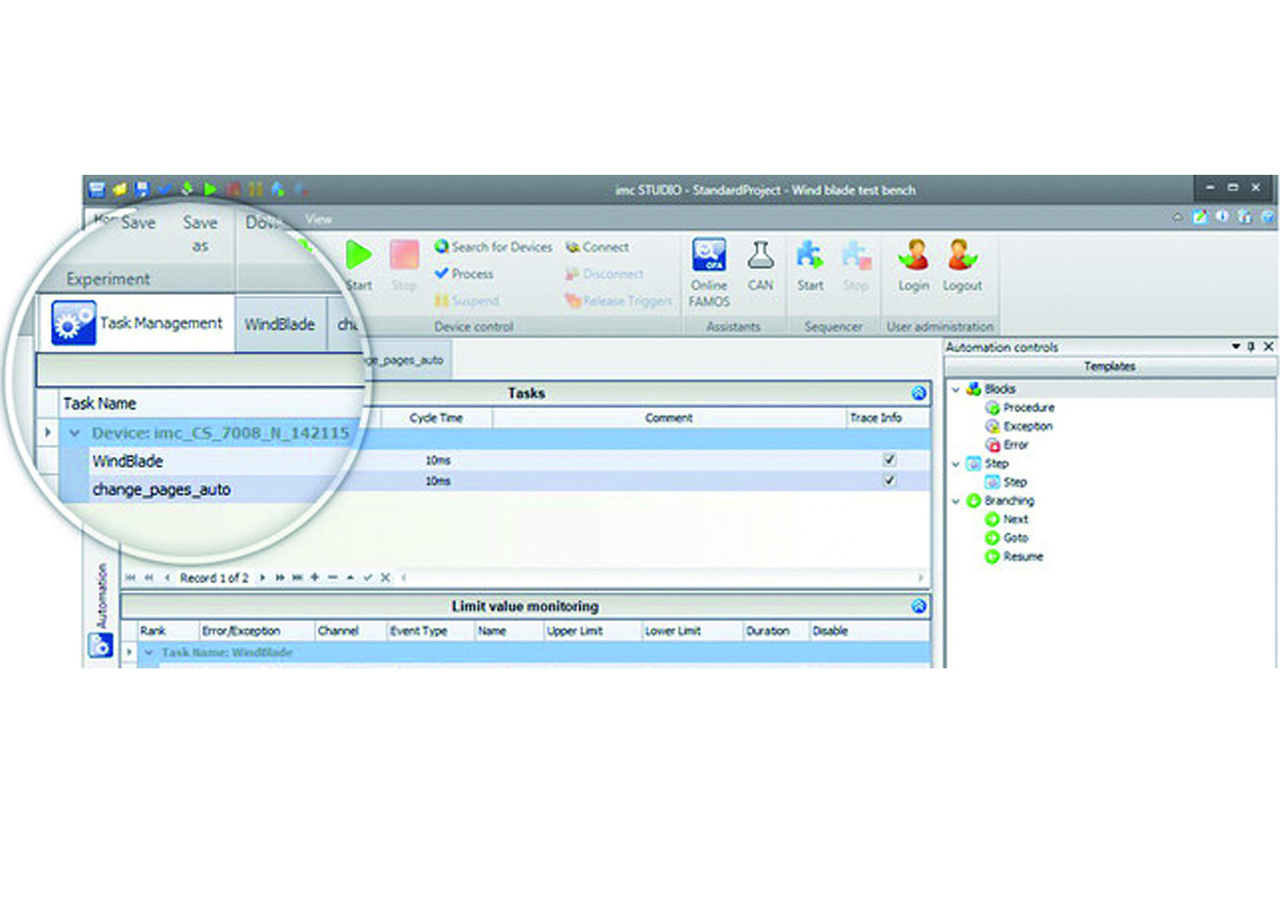Open the View ribbon tab
The height and width of the screenshot is (900, 1280).
318,218
